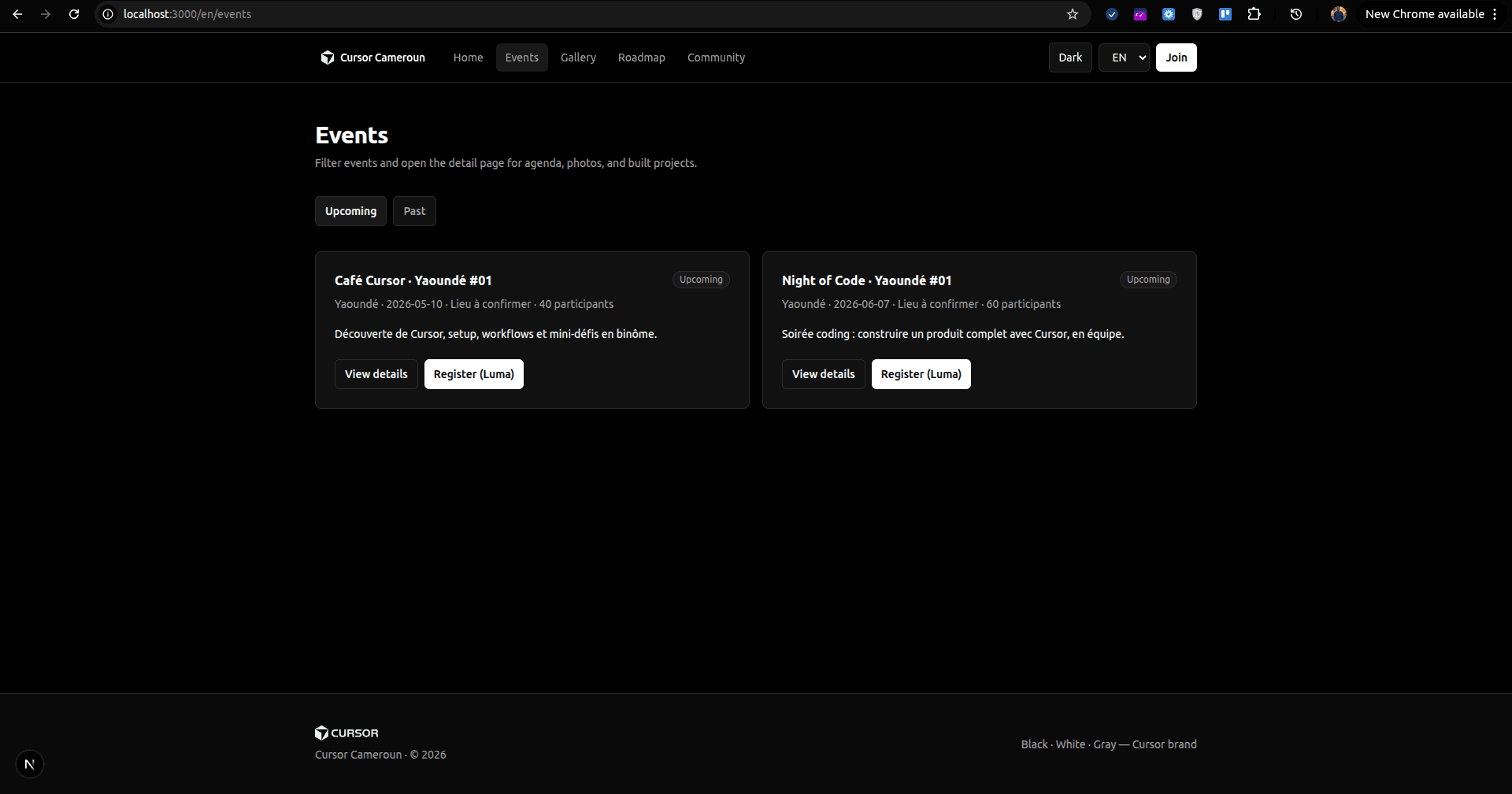Click the browser forward arrow
The height and width of the screenshot is (794, 1512).
coord(46,14)
